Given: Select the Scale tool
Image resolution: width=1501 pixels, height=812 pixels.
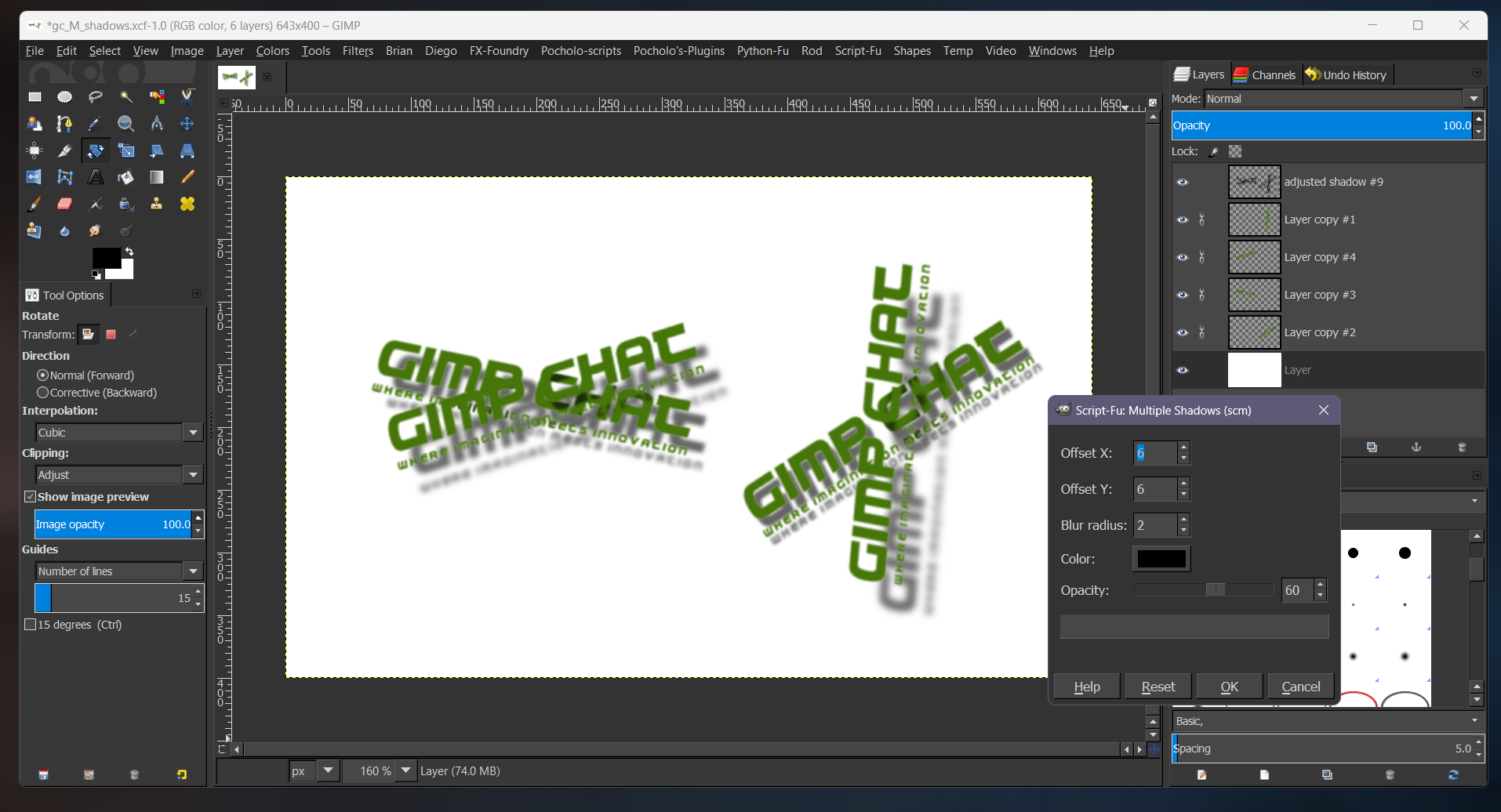Looking at the screenshot, I should point(126,150).
